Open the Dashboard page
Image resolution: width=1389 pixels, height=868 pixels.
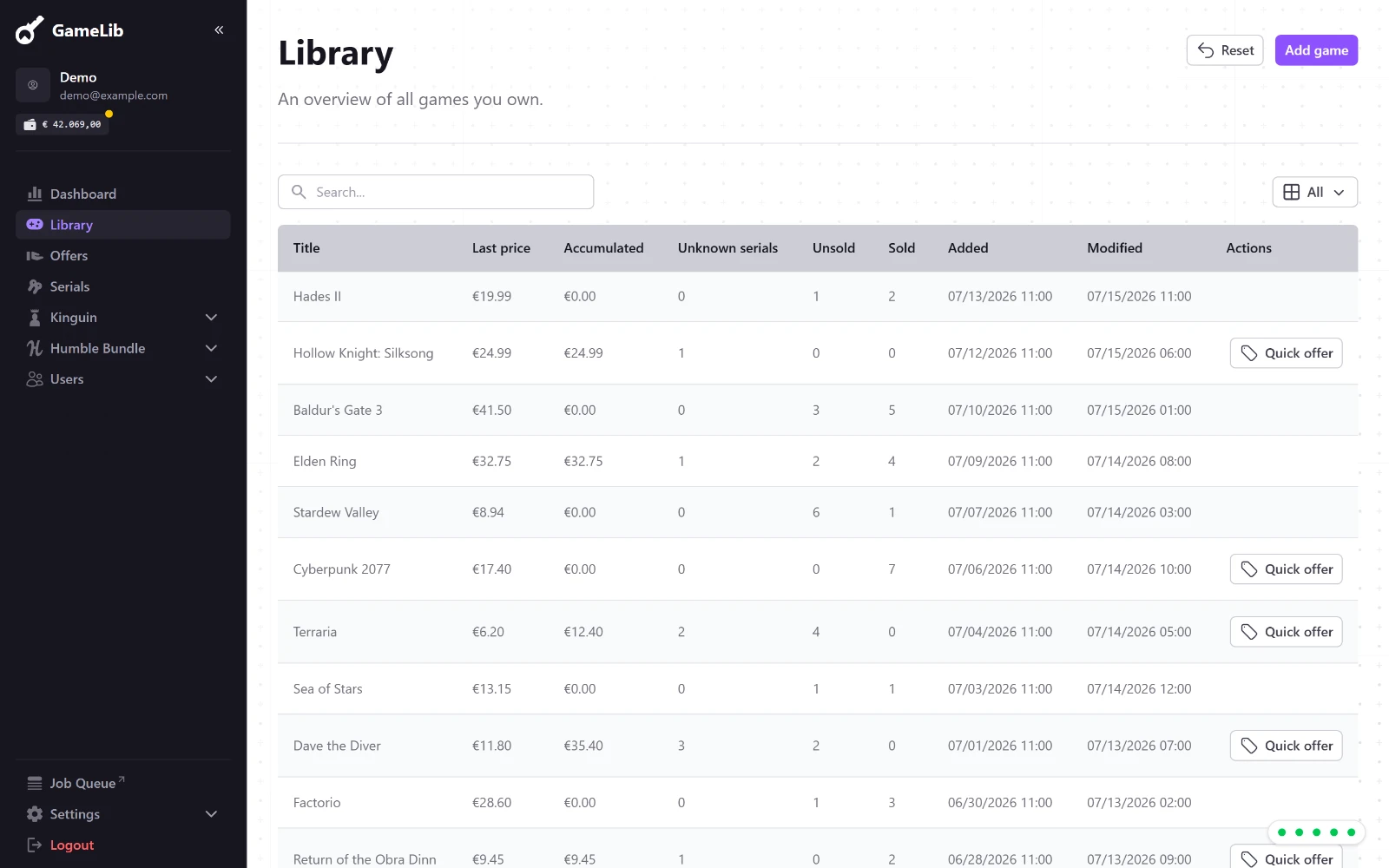point(122,194)
